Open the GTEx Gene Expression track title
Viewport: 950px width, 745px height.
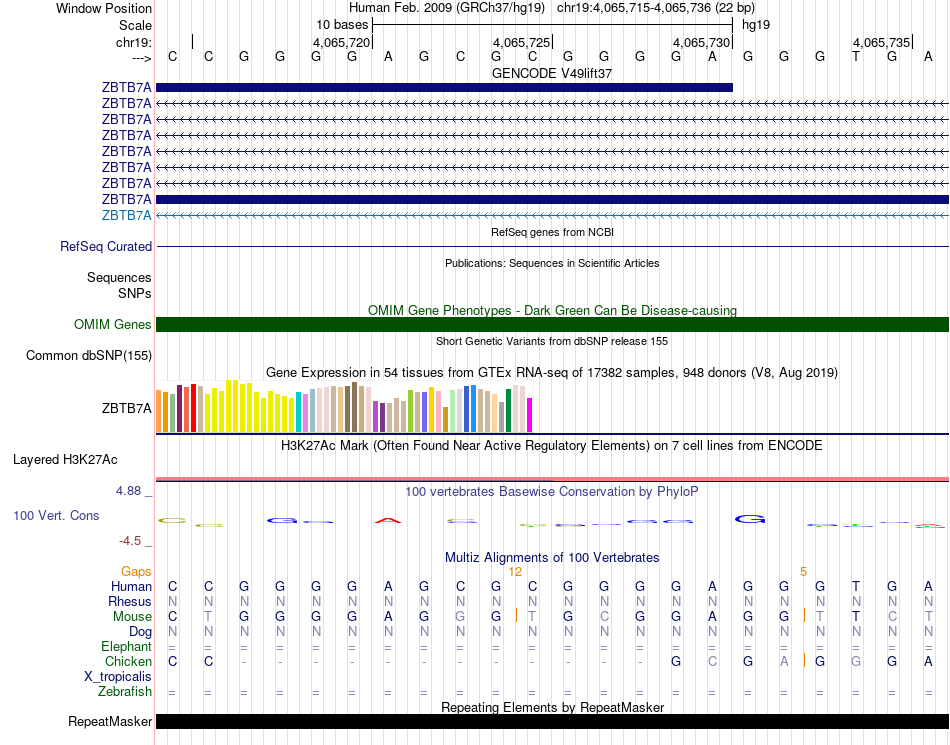click(x=552, y=372)
